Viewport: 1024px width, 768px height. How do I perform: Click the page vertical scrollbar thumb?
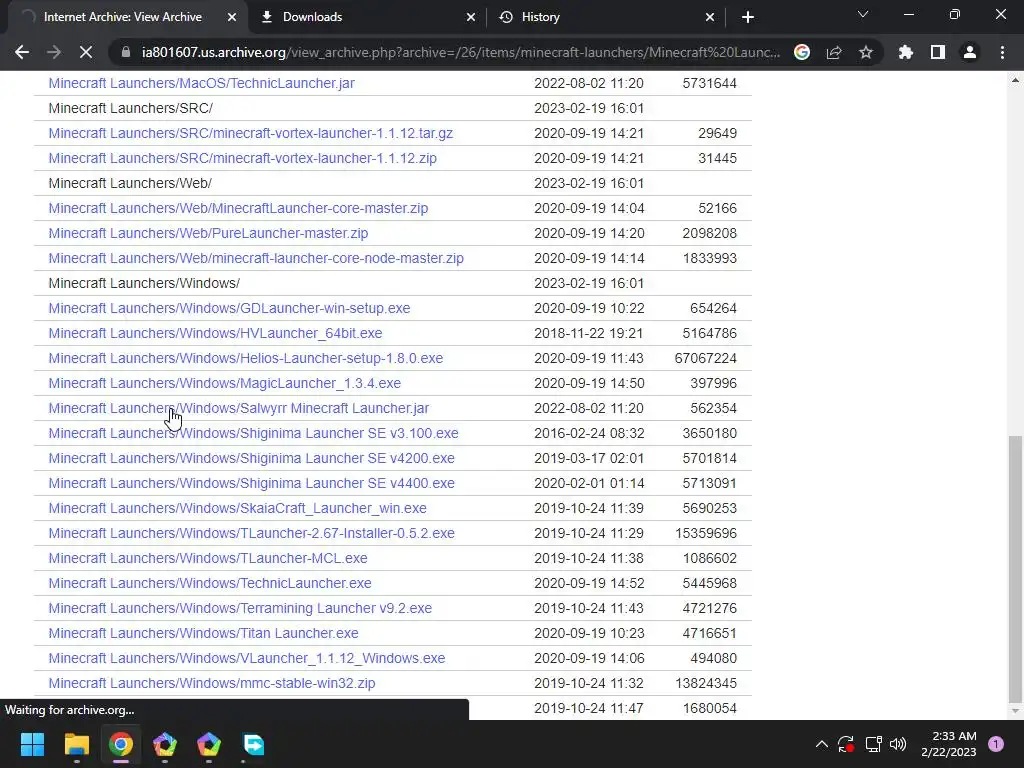point(1015,569)
